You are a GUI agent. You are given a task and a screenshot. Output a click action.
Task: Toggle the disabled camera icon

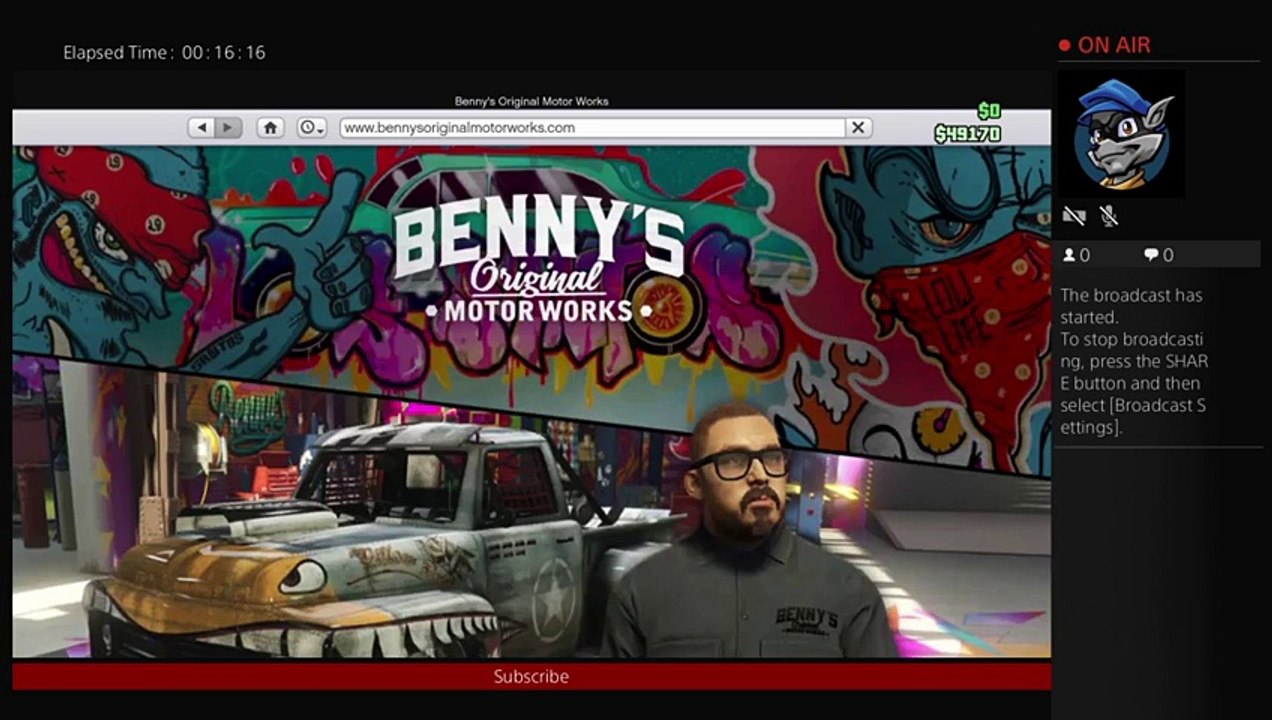point(1074,216)
